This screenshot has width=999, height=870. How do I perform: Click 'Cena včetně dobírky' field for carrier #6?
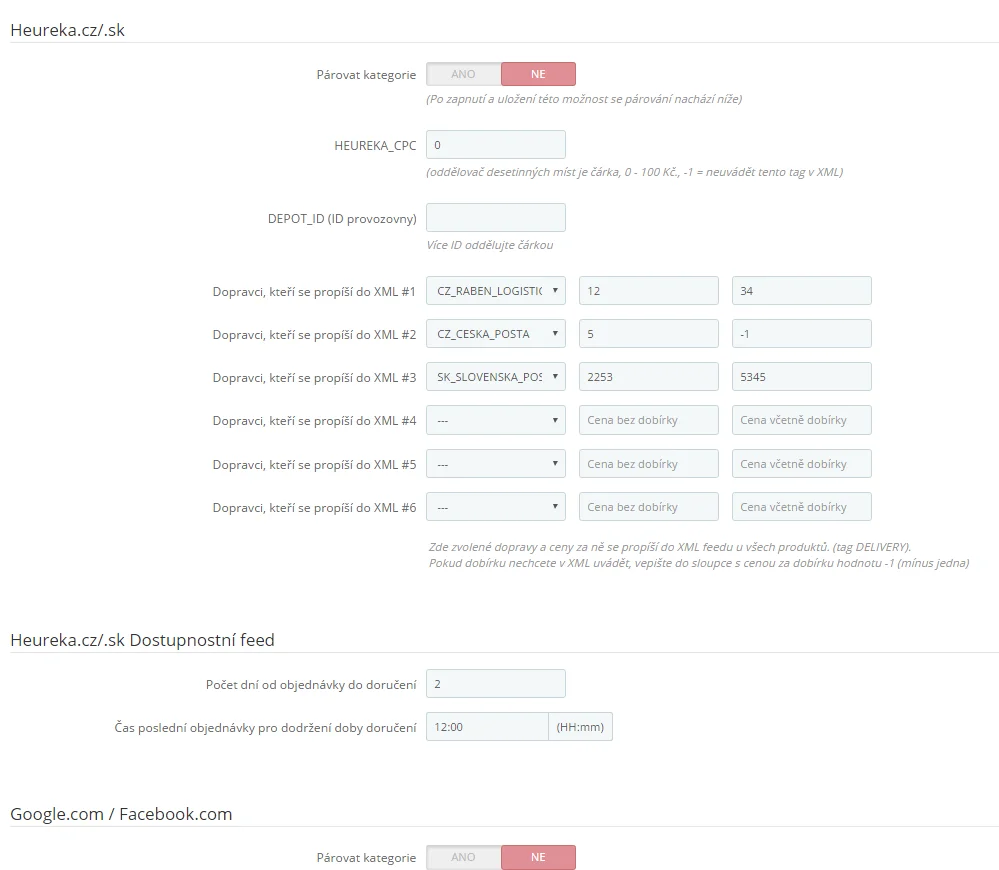(x=801, y=507)
